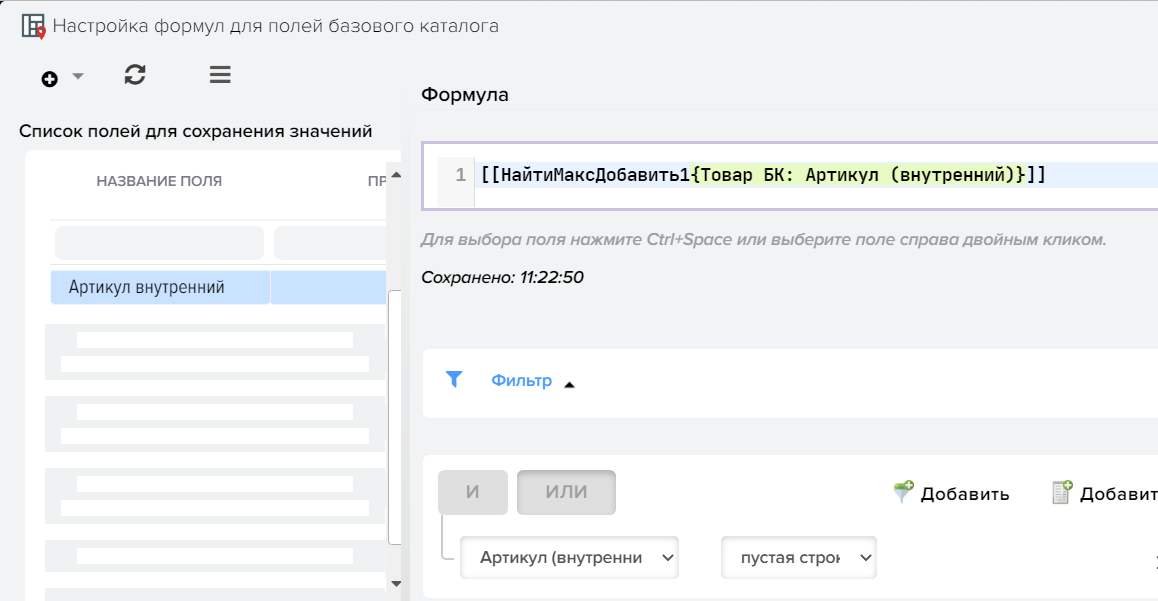Collapse the Фильтр section with the black triangle
The height and width of the screenshot is (601, 1158).
(569, 384)
